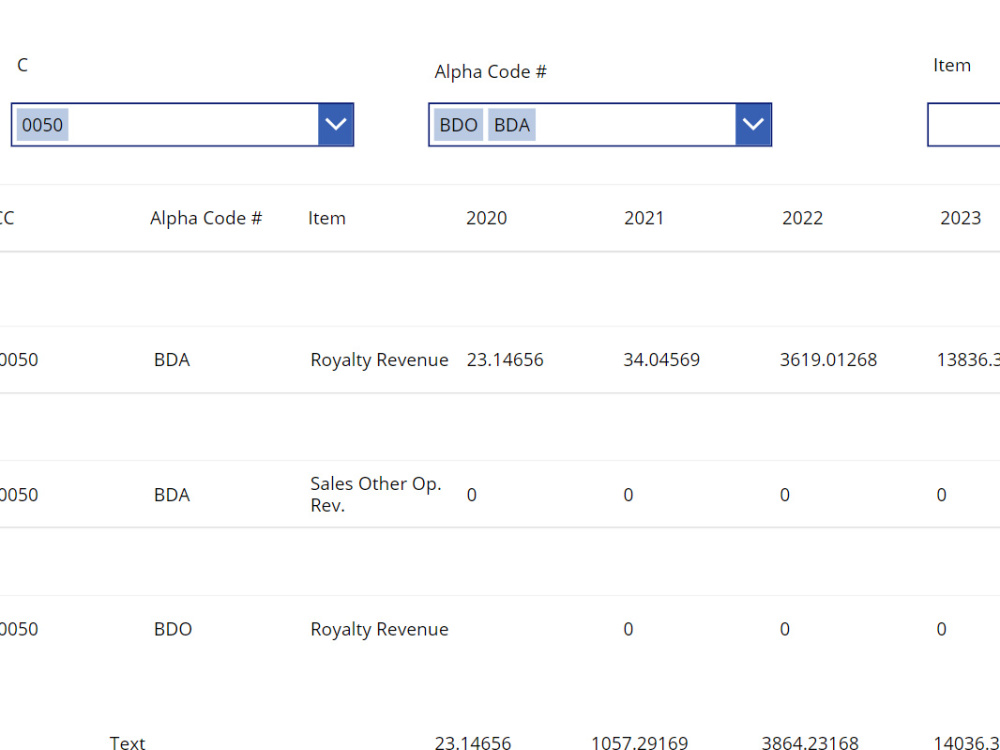Open the CC dropdown showing 0050

coord(335,124)
